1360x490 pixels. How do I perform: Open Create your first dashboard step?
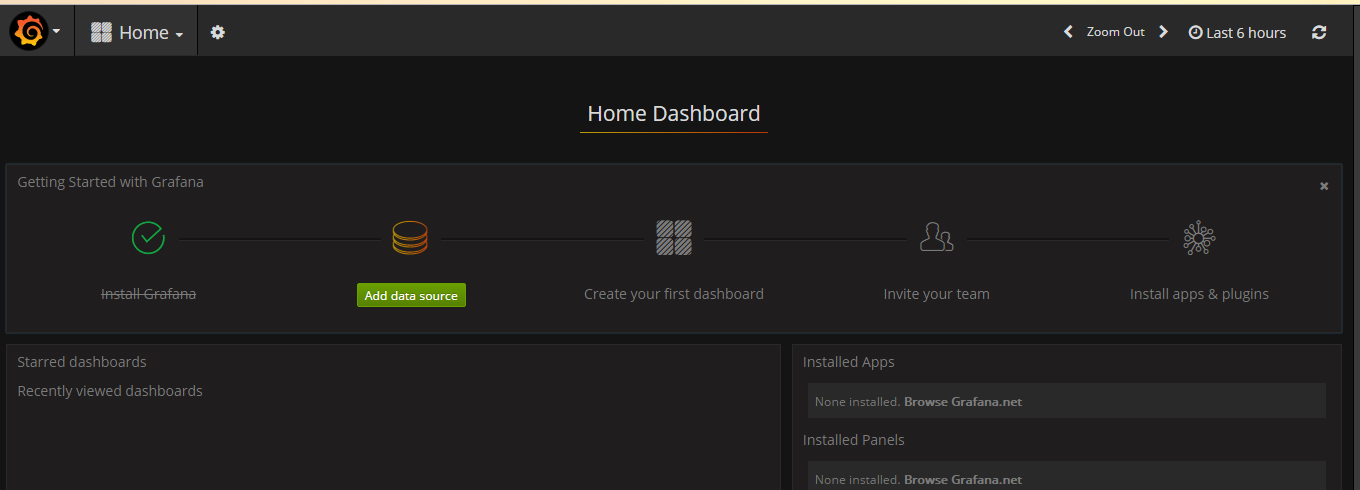click(674, 294)
